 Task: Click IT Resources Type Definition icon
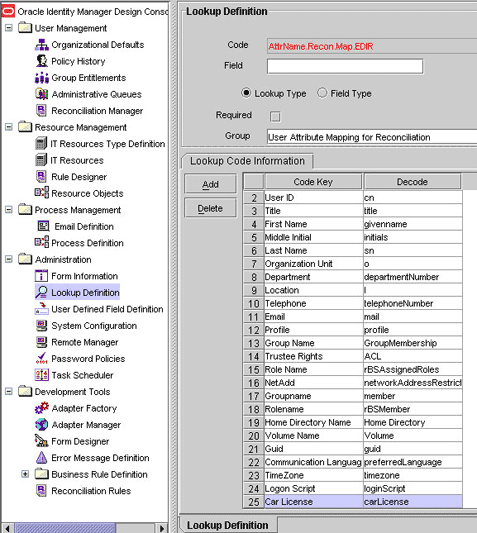(41, 144)
